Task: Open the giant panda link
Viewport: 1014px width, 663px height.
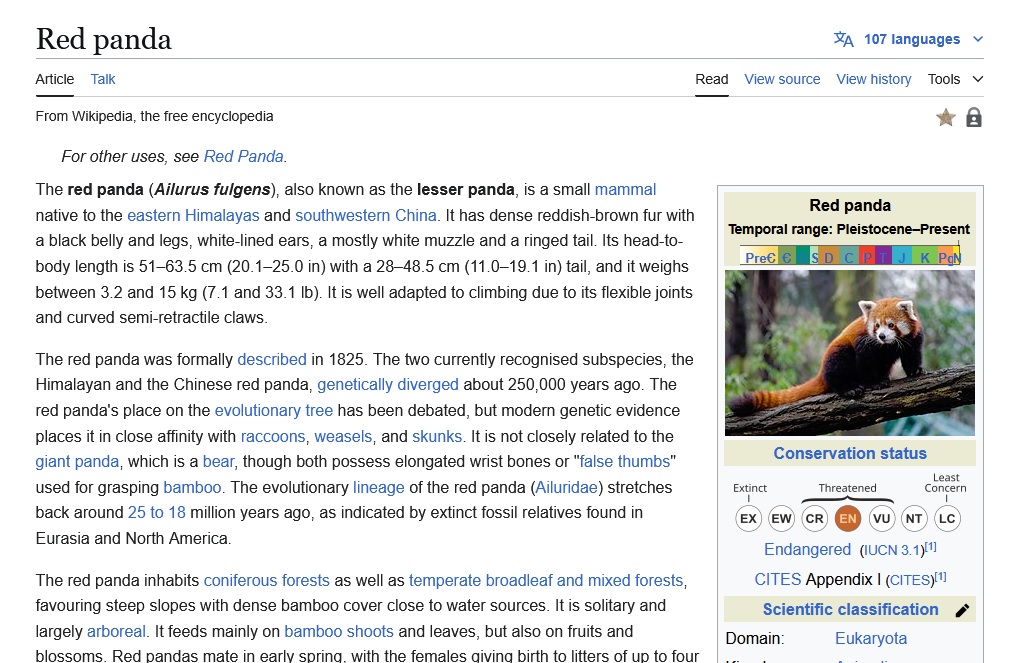Action: click(77, 462)
